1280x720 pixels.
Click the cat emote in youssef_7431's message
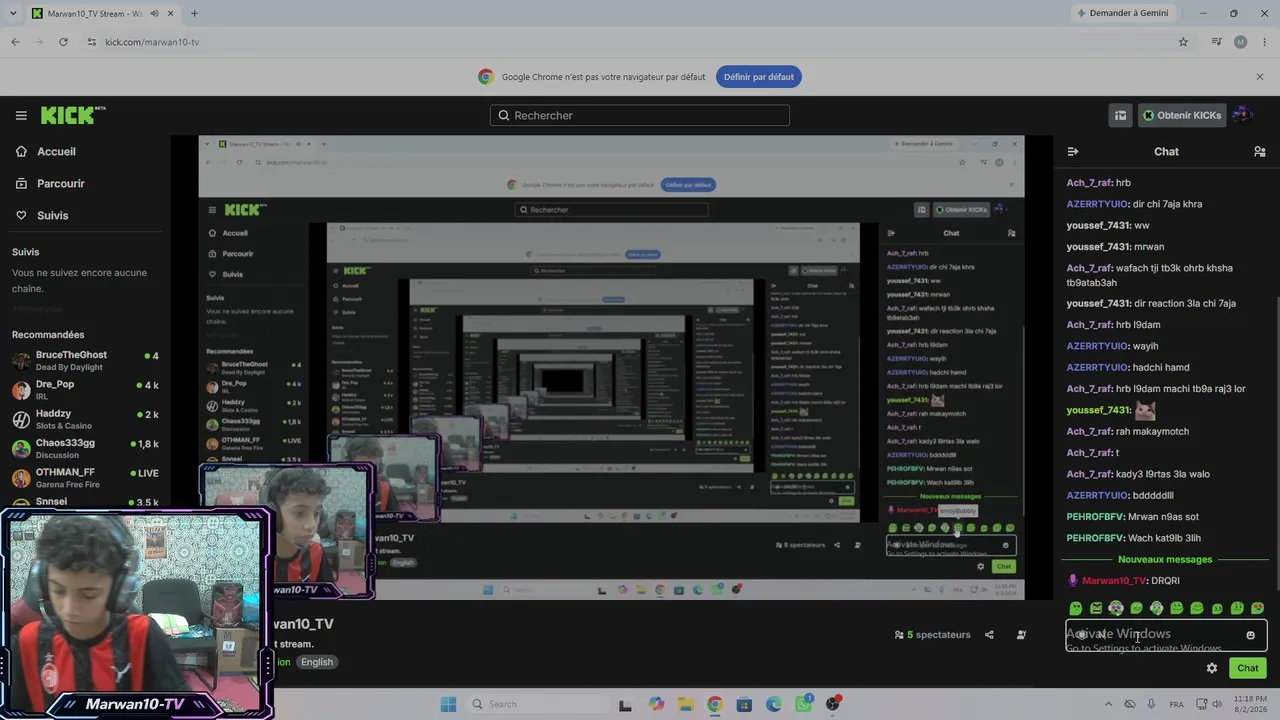[x=1145, y=410]
